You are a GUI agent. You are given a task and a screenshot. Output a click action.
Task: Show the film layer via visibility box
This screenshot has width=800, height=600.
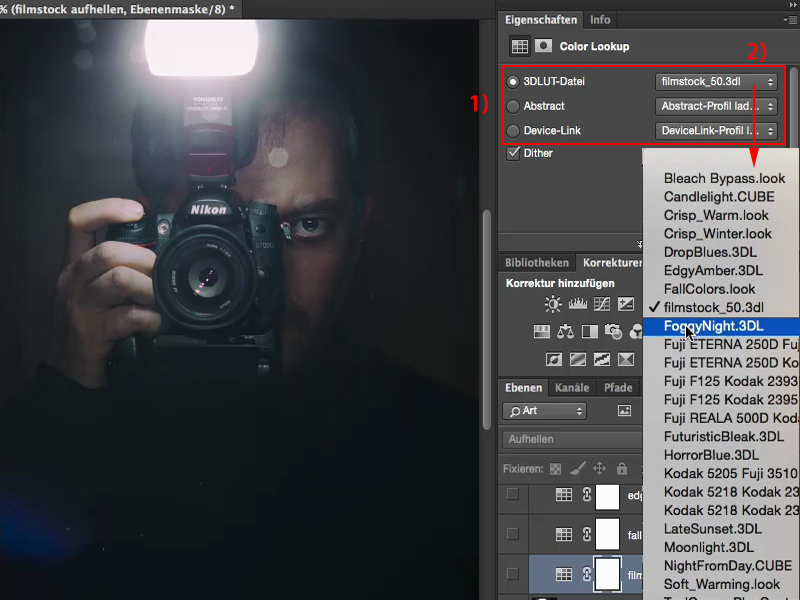tap(513, 574)
